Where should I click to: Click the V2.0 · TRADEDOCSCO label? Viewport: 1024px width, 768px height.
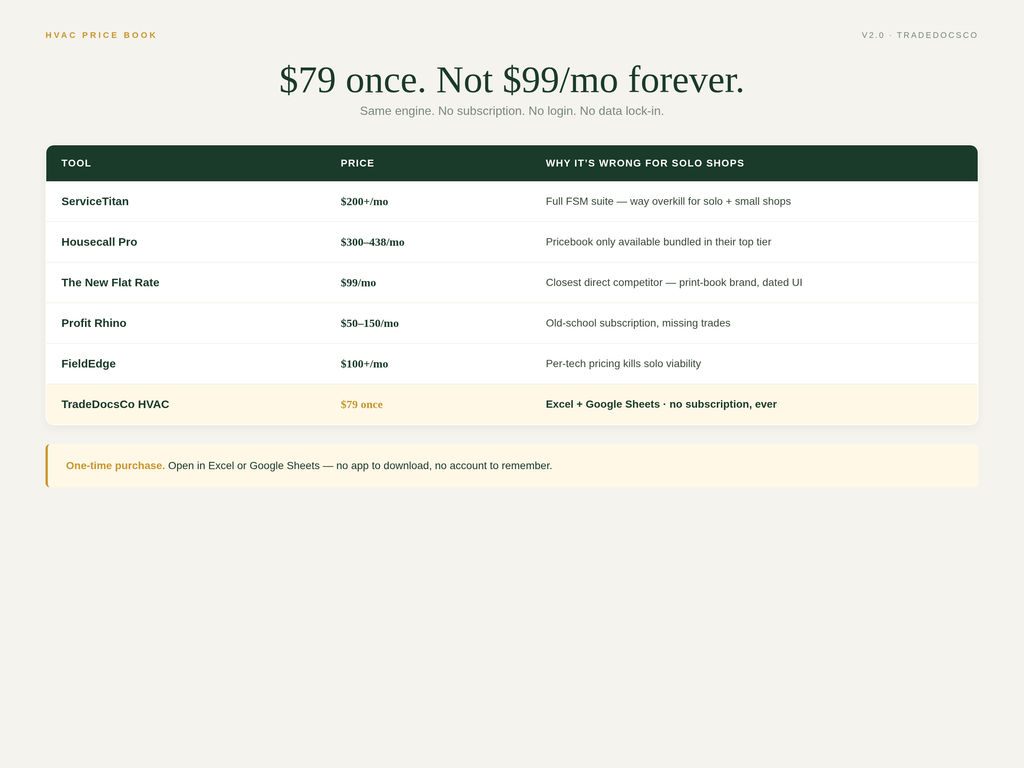[920, 35]
